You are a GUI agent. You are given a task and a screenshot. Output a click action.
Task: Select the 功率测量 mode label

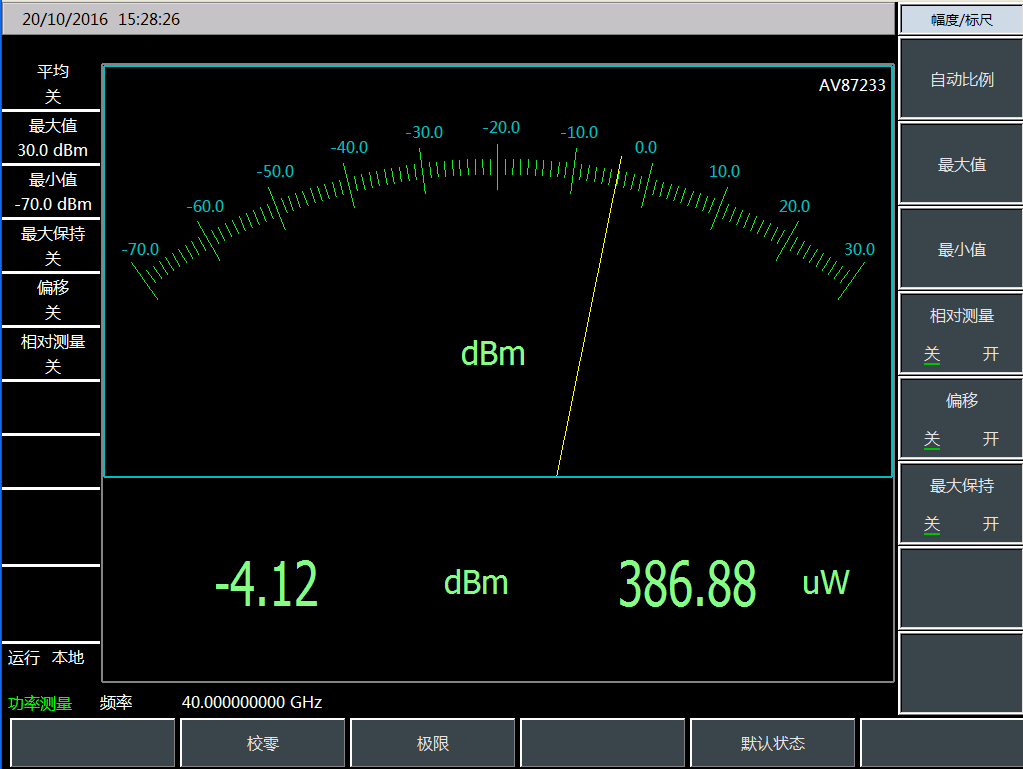tap(40, 703)
